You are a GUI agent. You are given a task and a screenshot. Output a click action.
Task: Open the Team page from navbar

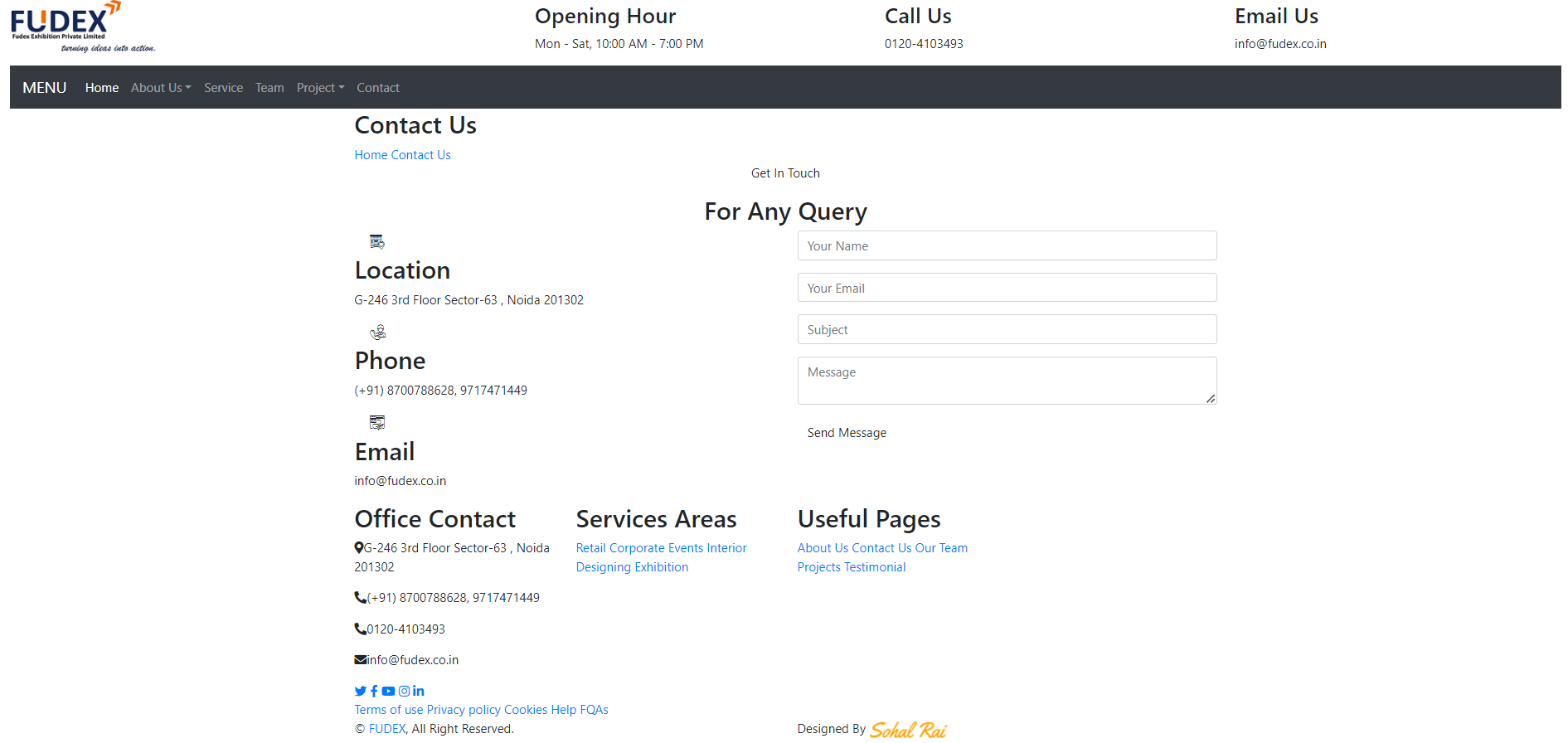269,88
